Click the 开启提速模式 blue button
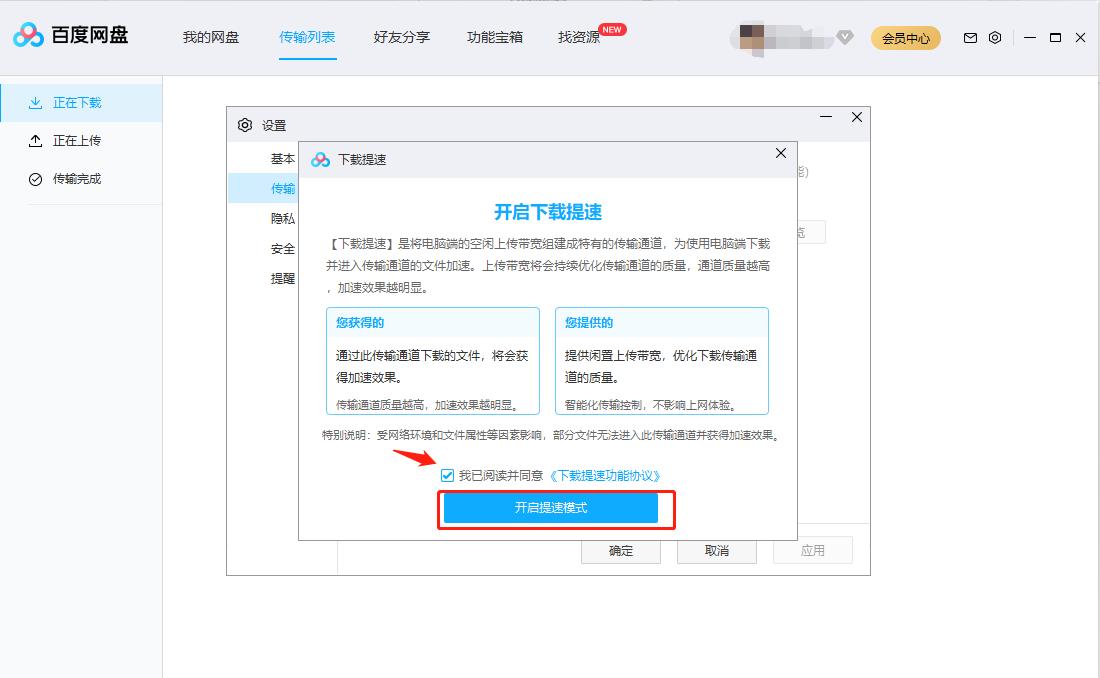The image size is (1100, 678). pyautogui.click(x=552, y=509)
